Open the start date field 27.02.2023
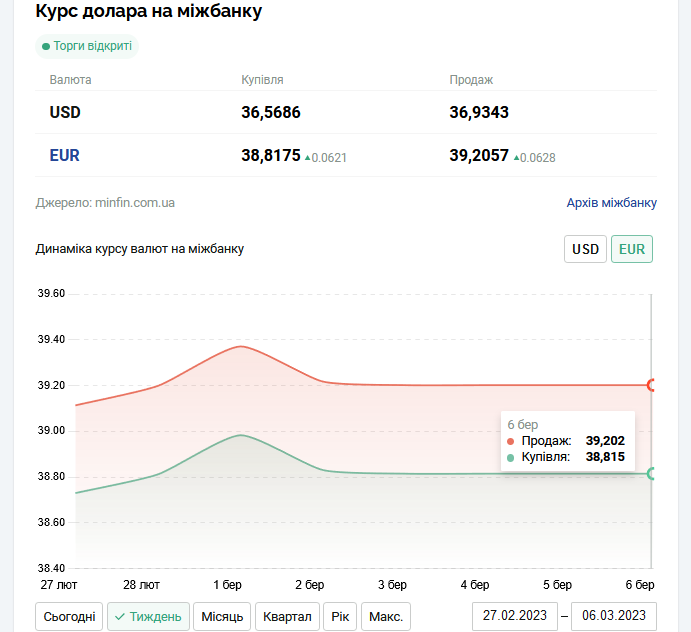691x632 pixels. (514, 615)
